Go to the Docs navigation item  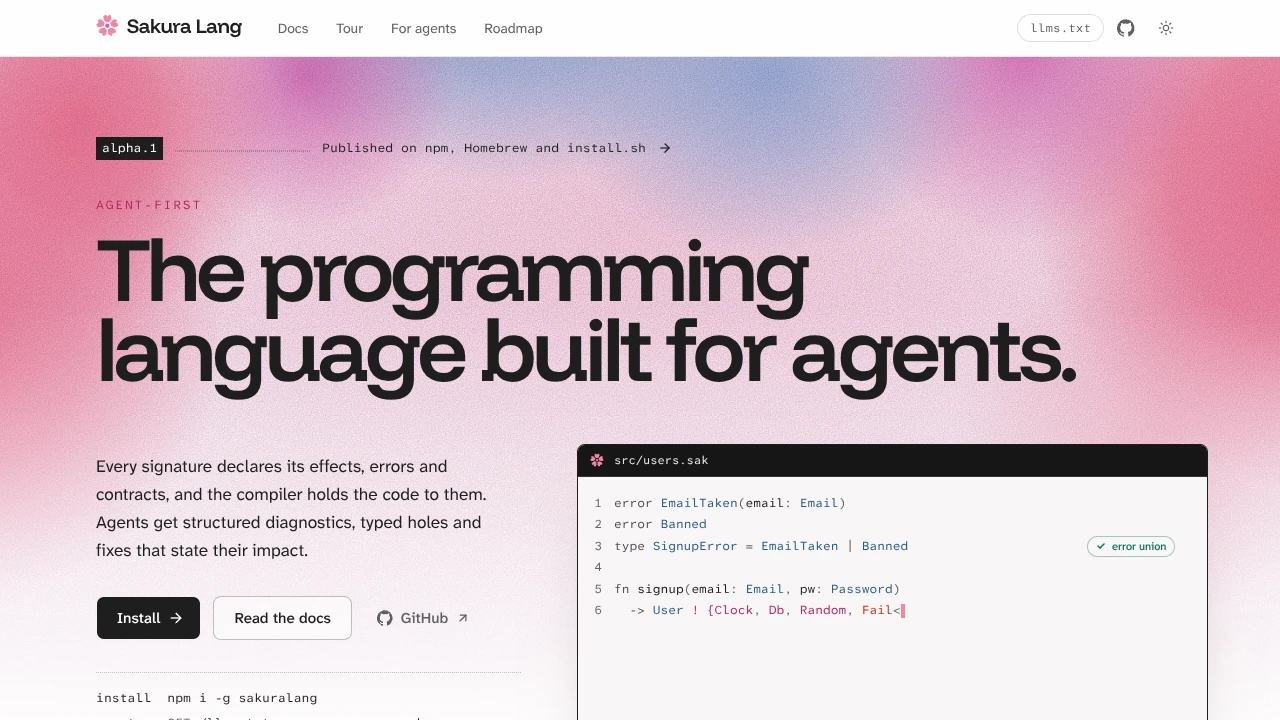293,28
